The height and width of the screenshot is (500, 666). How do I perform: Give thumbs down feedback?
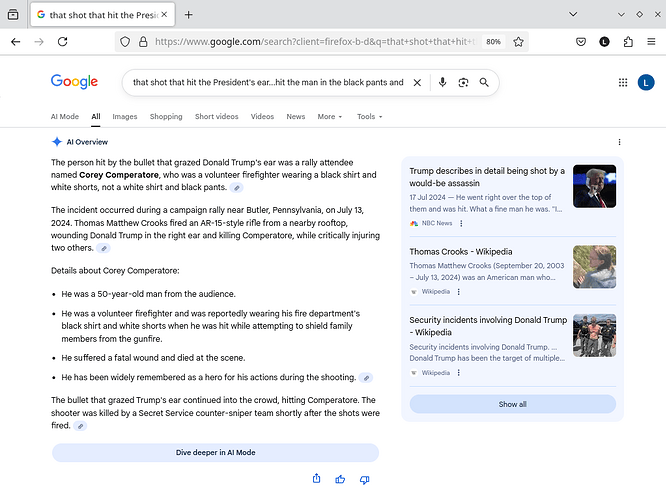coord(364,480)
